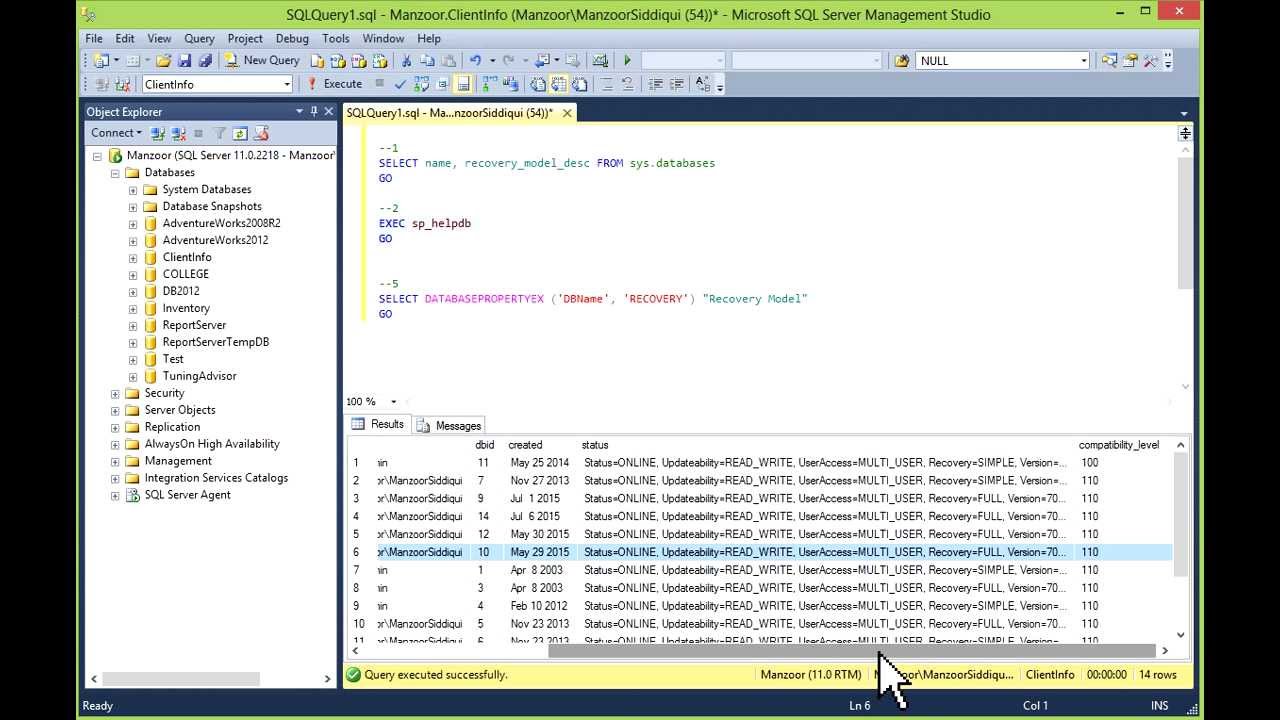Click the Save All icon
The image size is (1280, 720).
205,60
